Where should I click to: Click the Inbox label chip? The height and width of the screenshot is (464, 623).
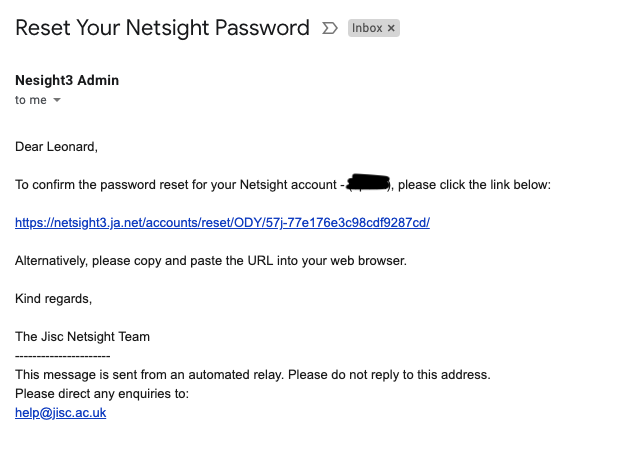coord(367,28)
